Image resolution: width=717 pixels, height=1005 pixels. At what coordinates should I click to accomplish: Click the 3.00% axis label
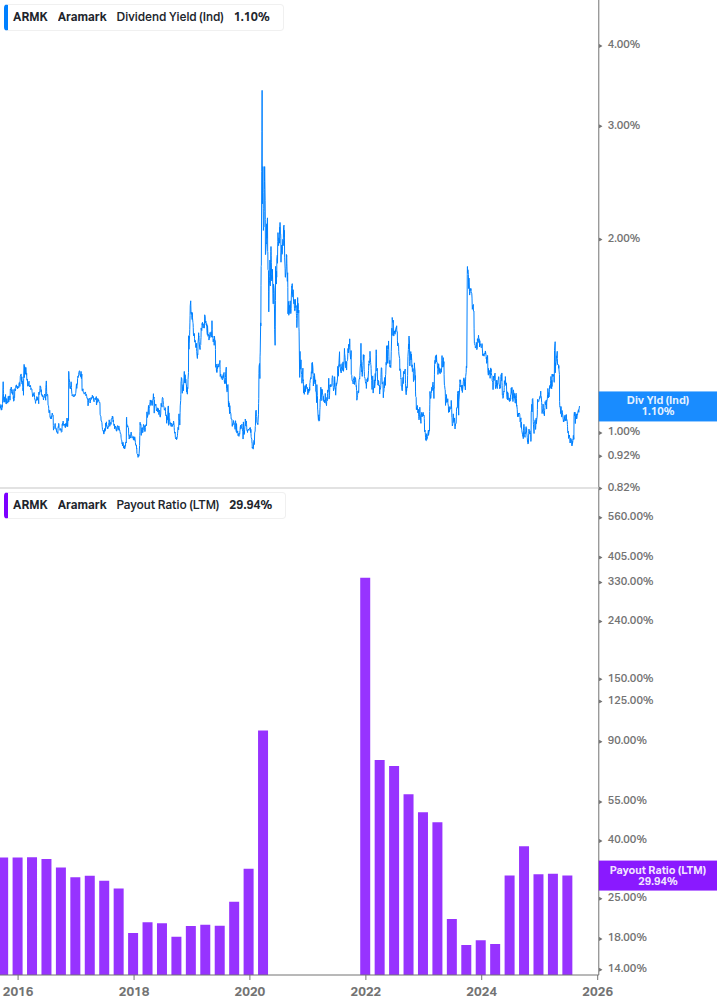click(623, 125)
